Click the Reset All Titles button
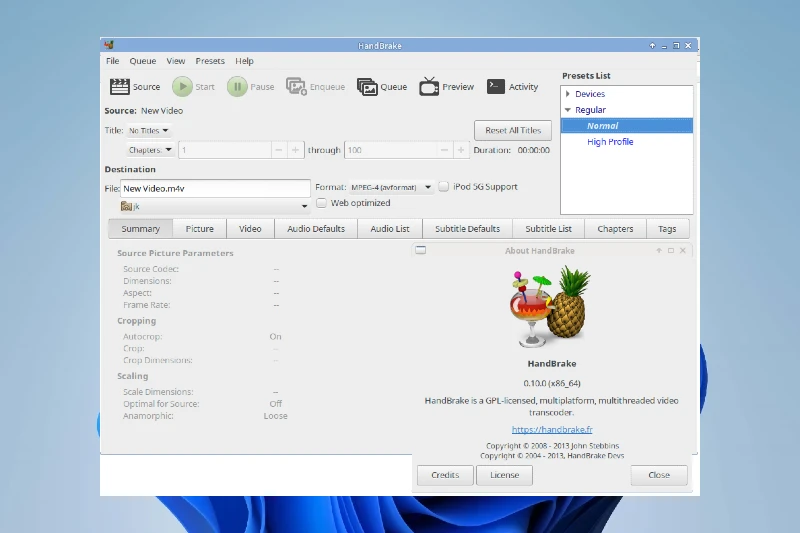 [x=513, y=131]
